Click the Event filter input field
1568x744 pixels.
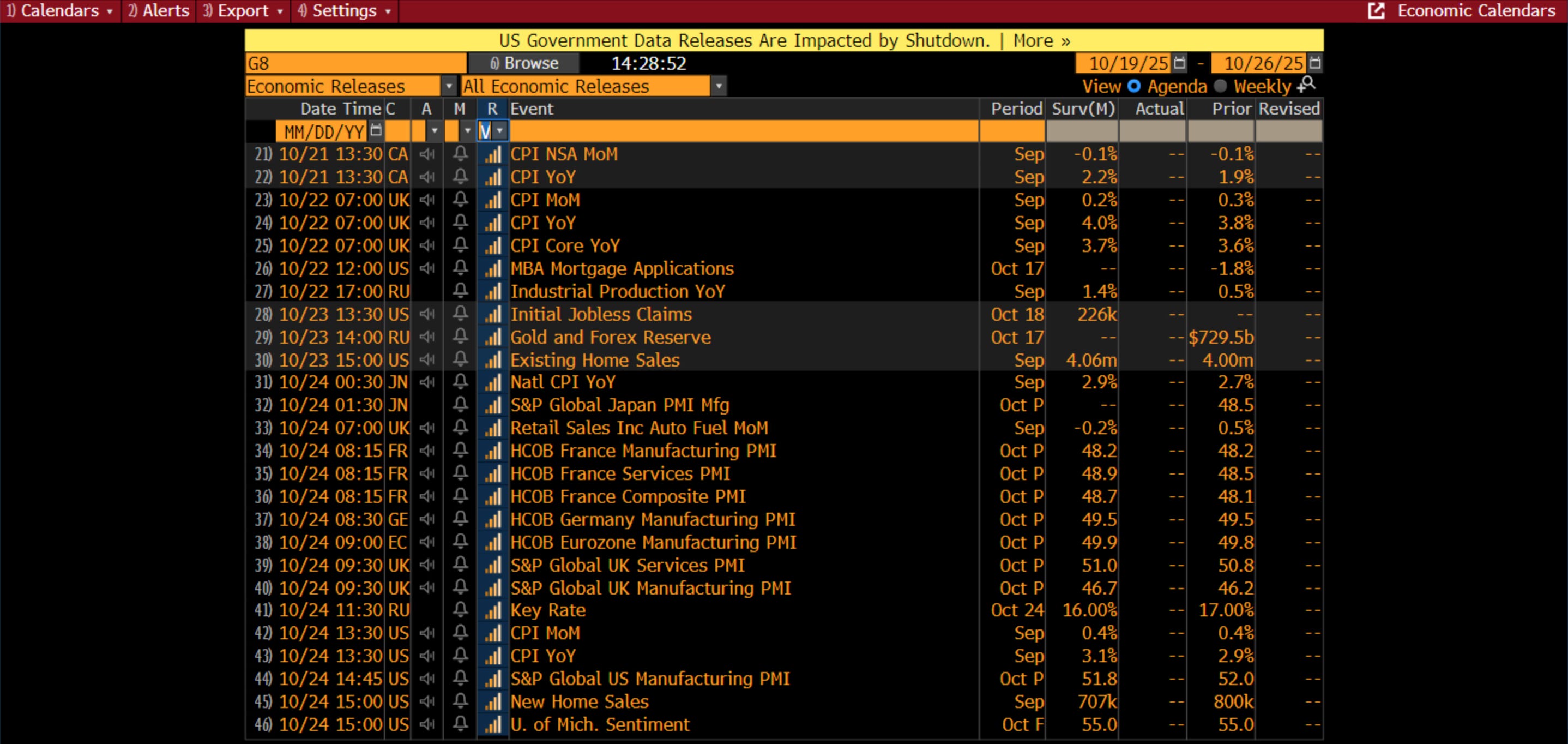point(743,131)
